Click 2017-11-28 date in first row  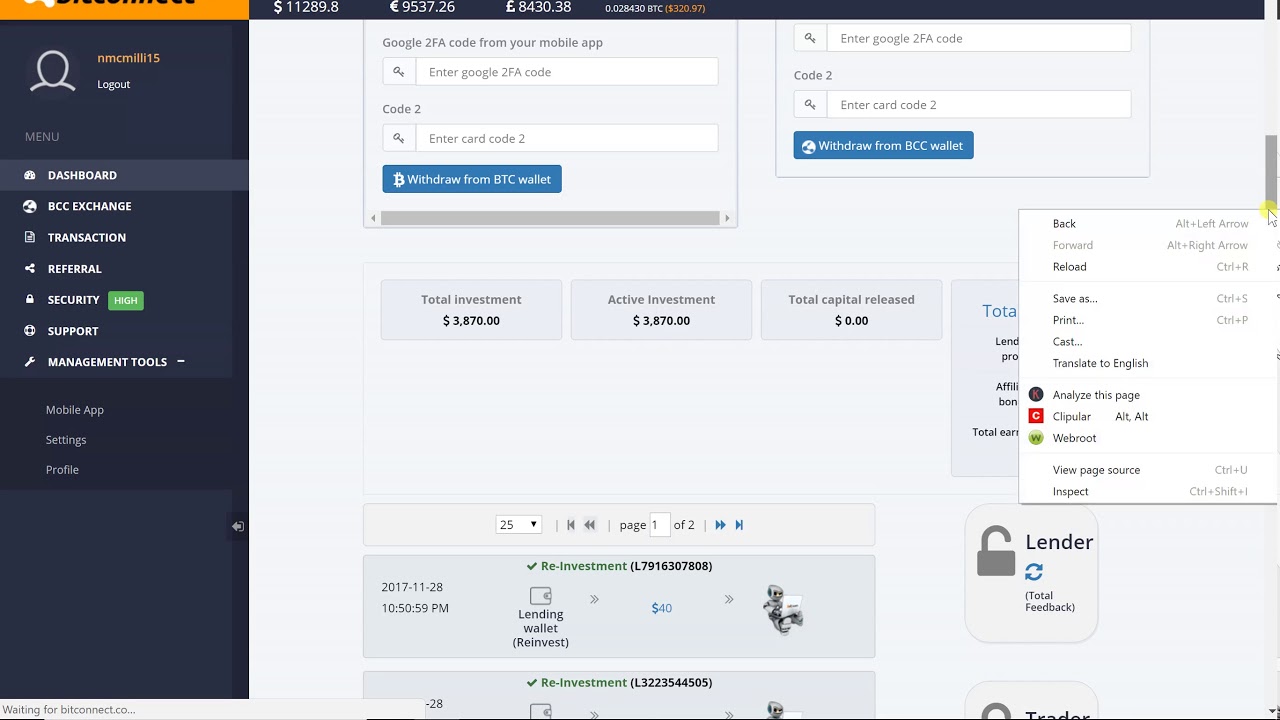412,587
